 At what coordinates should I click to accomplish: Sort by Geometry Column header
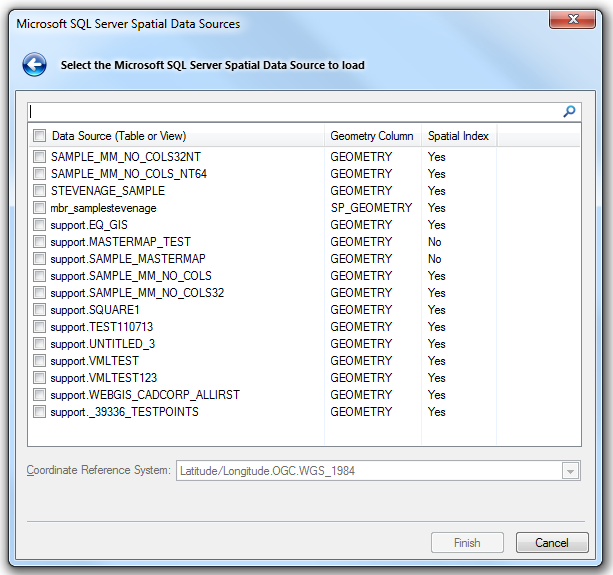[372, 136]
